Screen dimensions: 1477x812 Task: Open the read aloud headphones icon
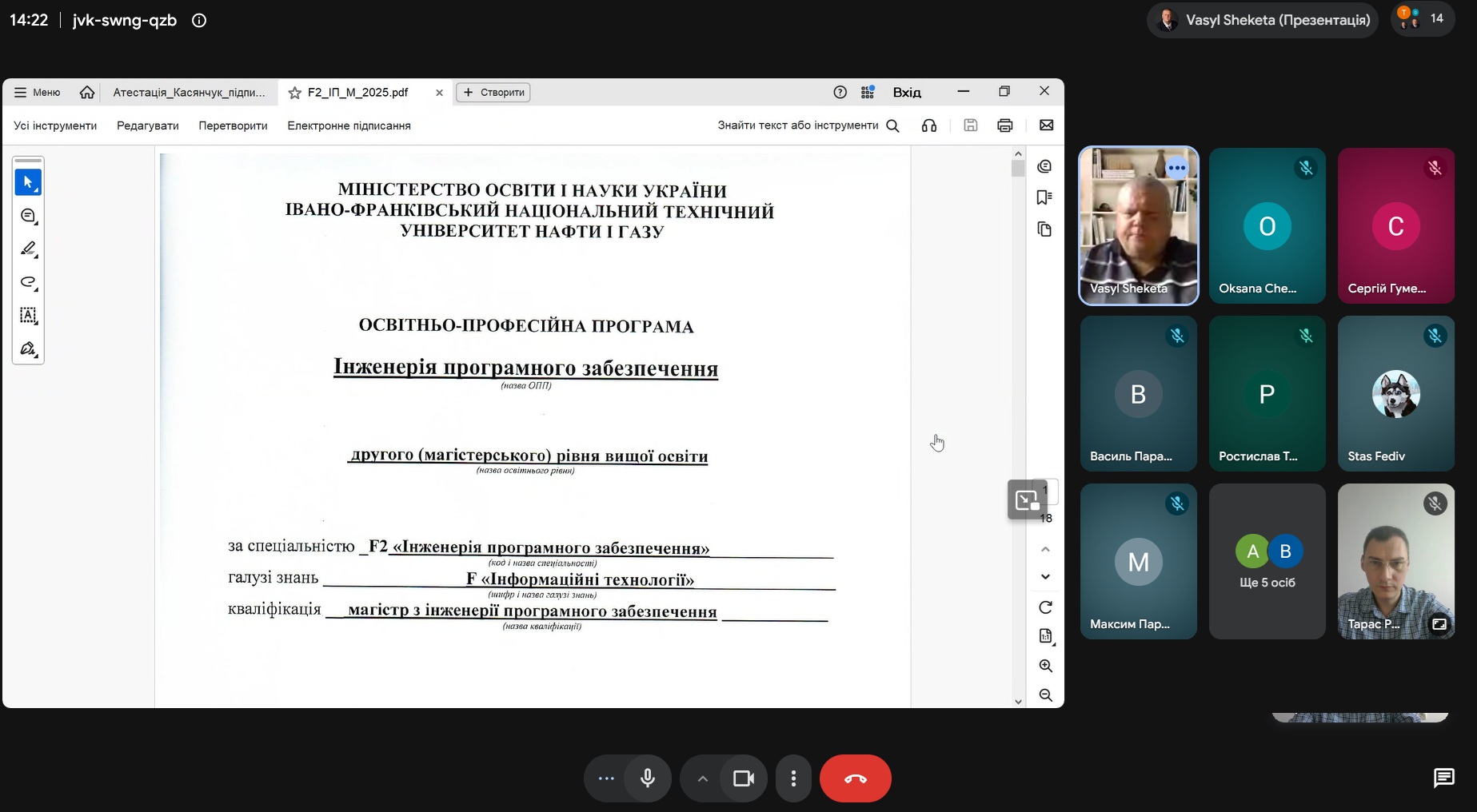(929, 125)
